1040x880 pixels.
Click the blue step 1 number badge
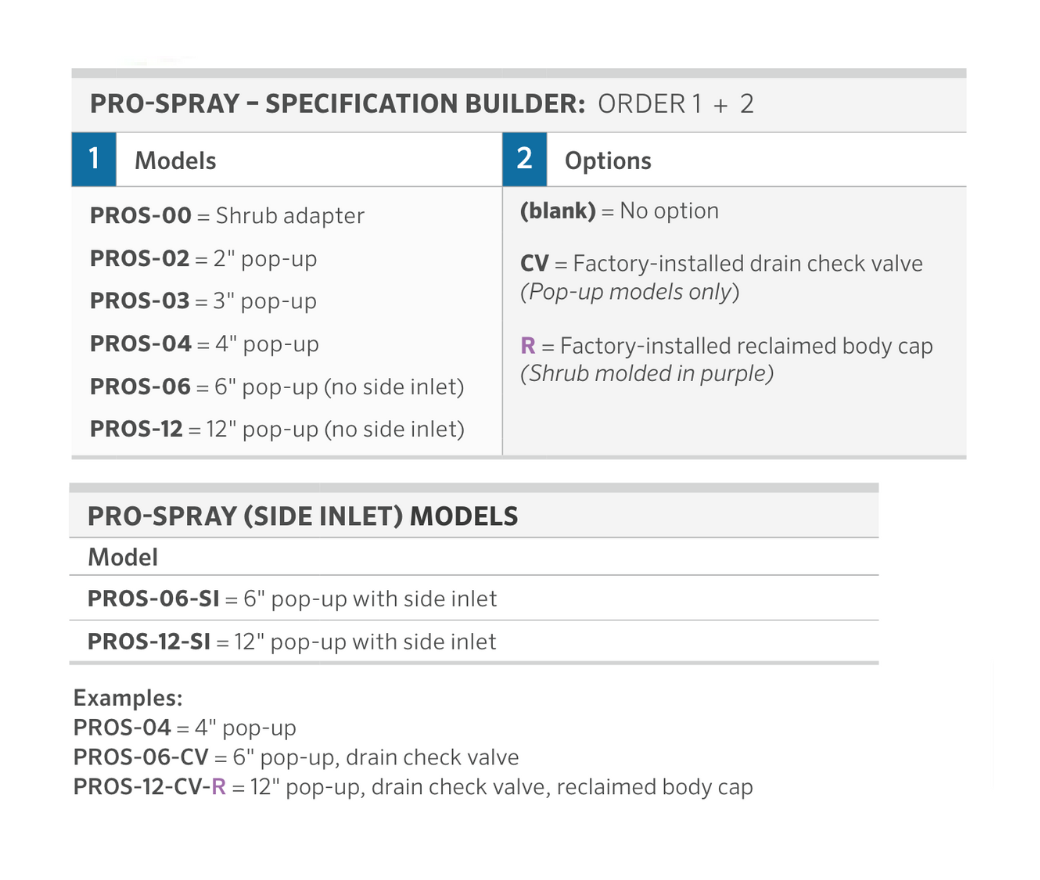click(94, 160)
